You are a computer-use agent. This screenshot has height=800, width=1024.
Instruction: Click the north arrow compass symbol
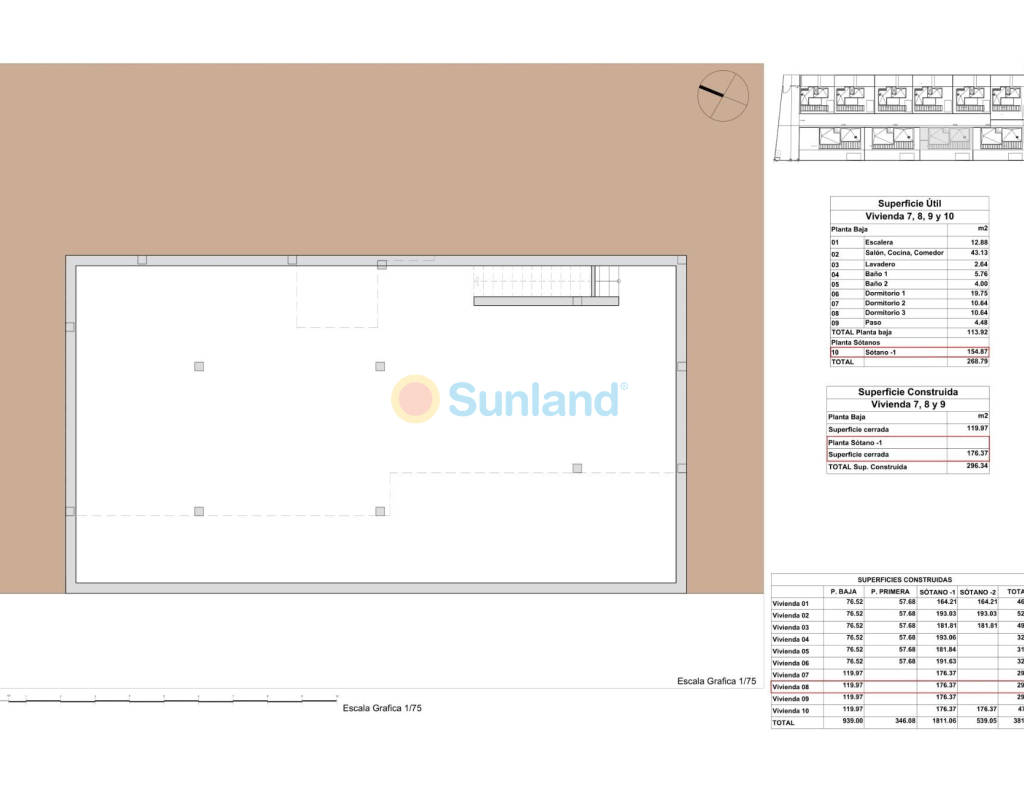tap(723, 95)
